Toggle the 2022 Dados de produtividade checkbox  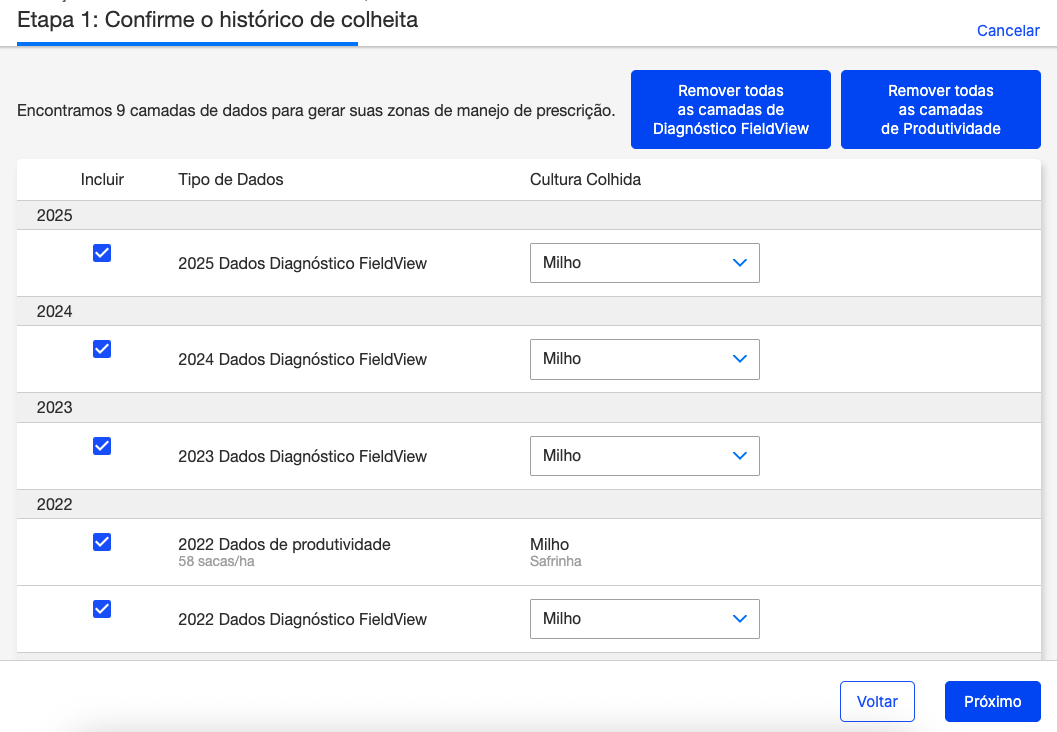tap(101, 542)
